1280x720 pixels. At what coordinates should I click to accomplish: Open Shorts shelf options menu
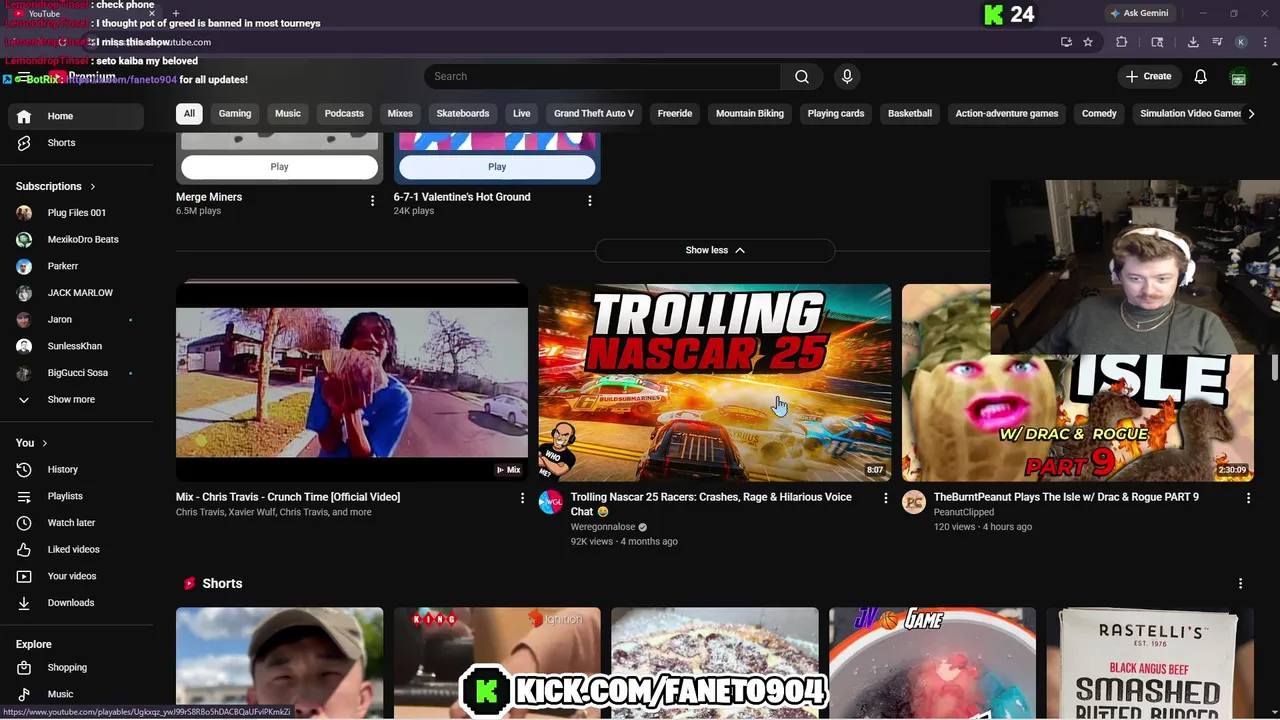point(1240,584)
